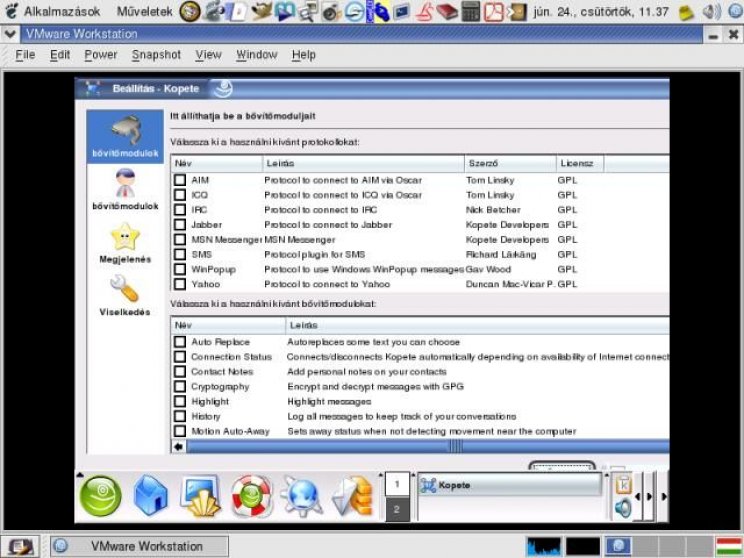Open the Window menu
744x558 pixels.
click(x=257, y=55)
